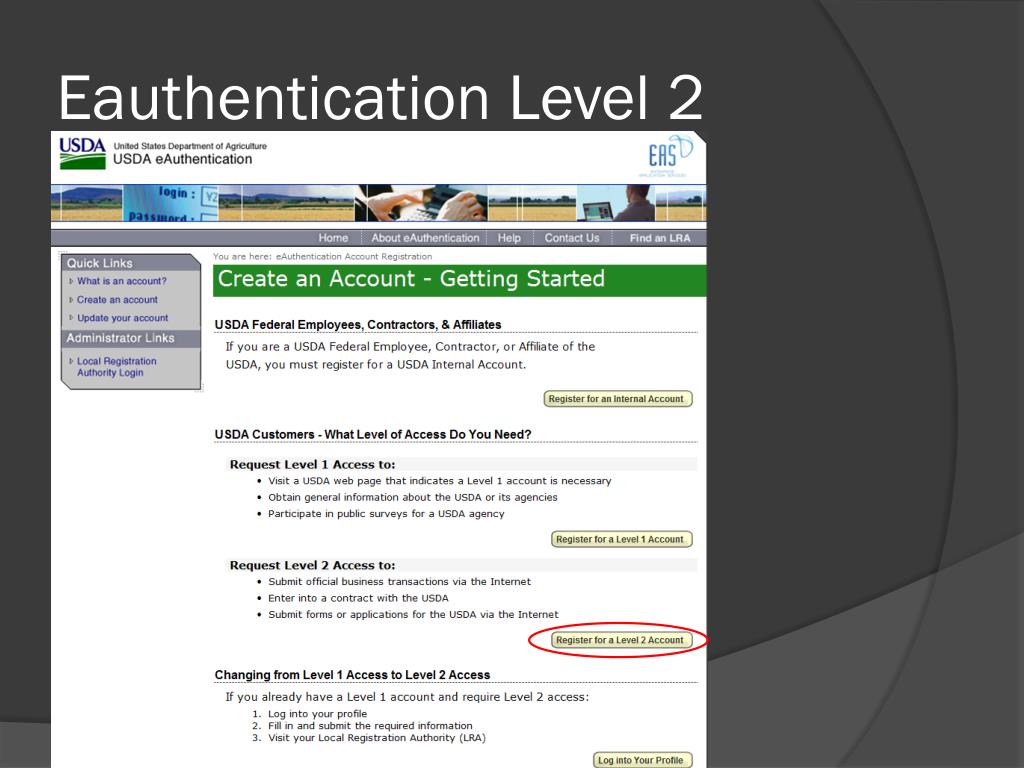Open the Home menu item

click(333, 238)
